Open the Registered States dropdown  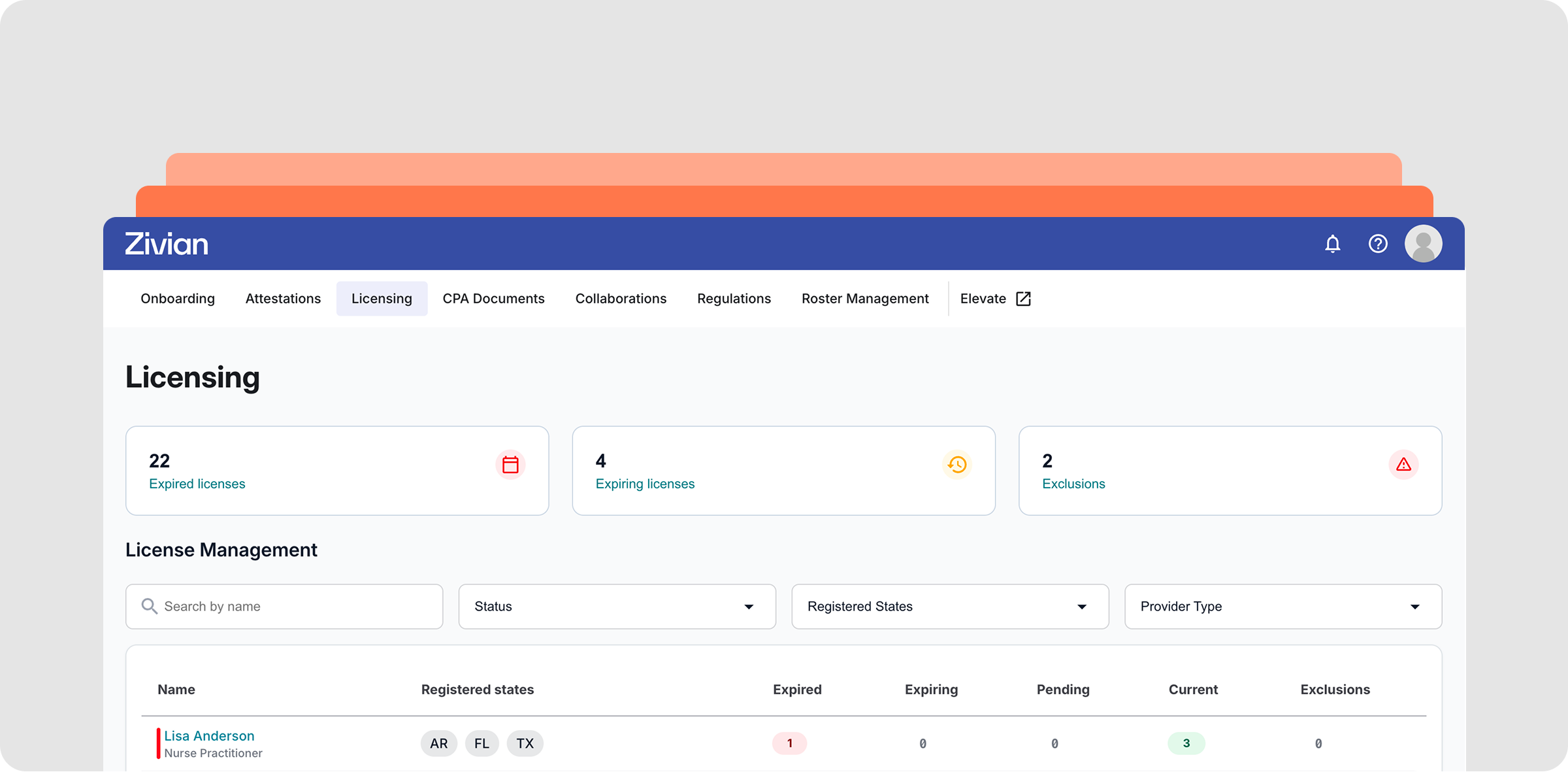pos(950,607)
